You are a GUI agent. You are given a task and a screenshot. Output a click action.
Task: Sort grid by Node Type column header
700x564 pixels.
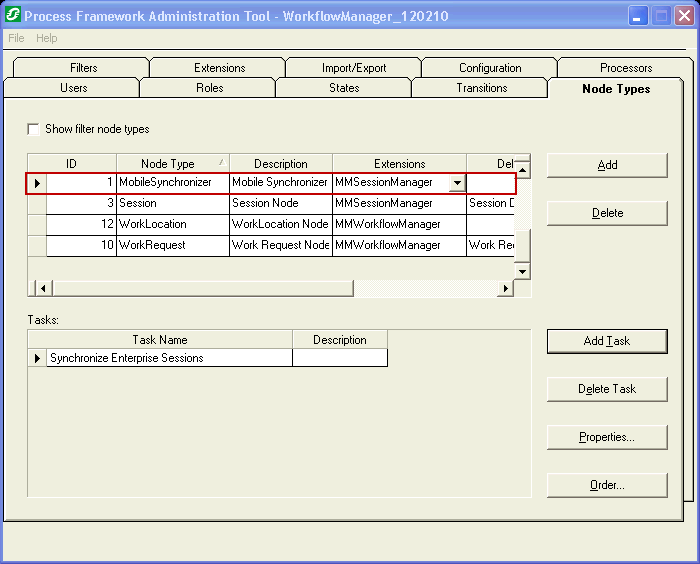172,164
